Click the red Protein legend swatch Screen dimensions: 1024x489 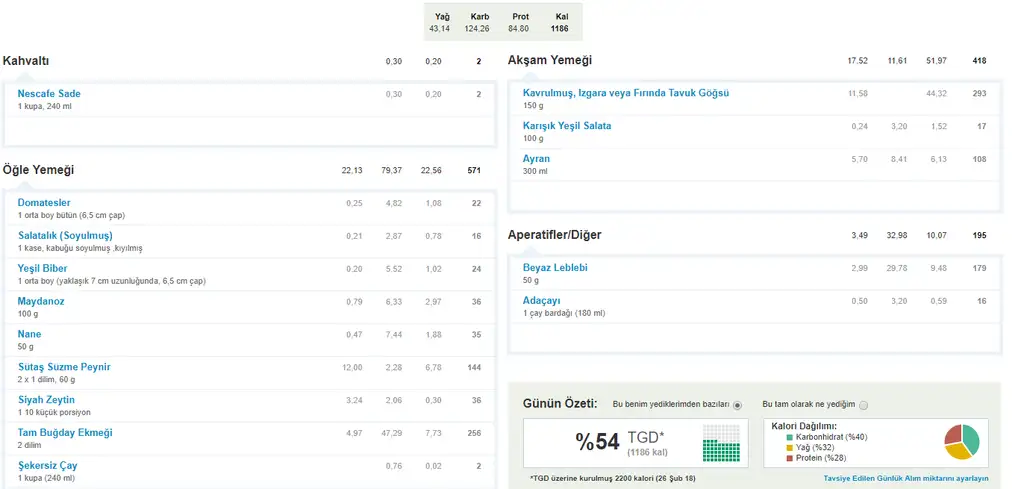[x=789, y=457]
